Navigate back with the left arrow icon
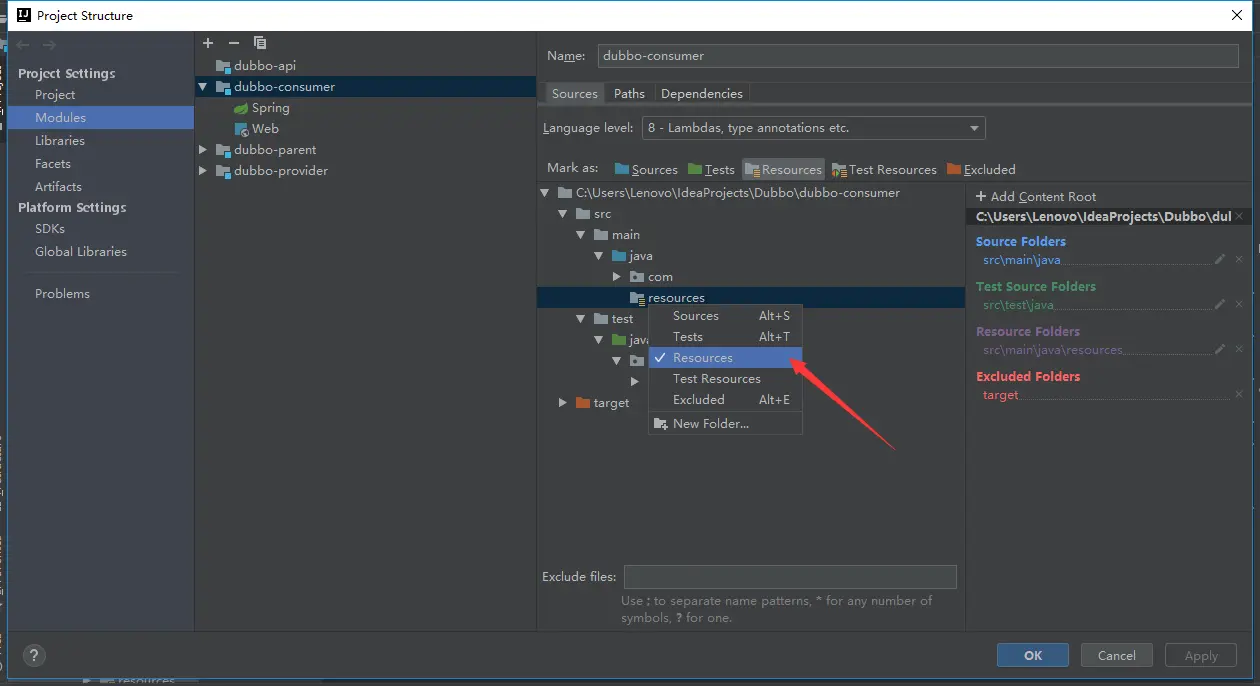The width and height of the screenshot is (1260, 686). tap(23, 45)
